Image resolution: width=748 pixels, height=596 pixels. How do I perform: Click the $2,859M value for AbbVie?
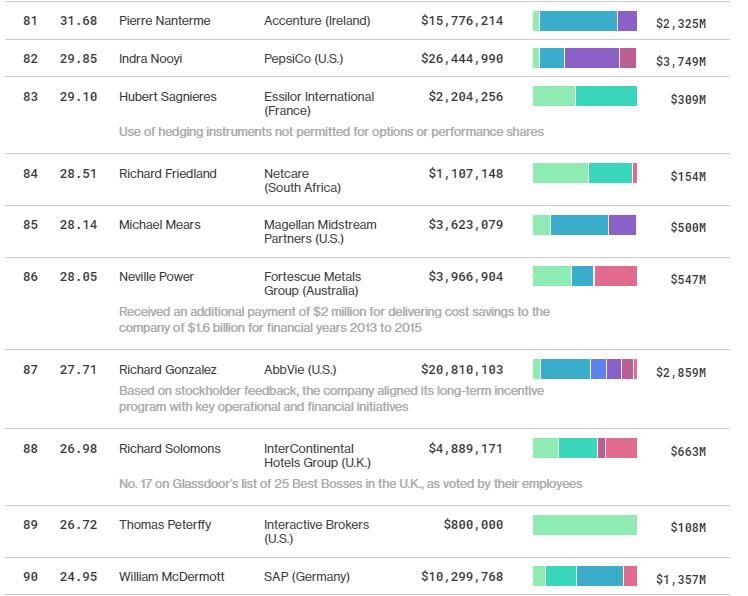680,372
